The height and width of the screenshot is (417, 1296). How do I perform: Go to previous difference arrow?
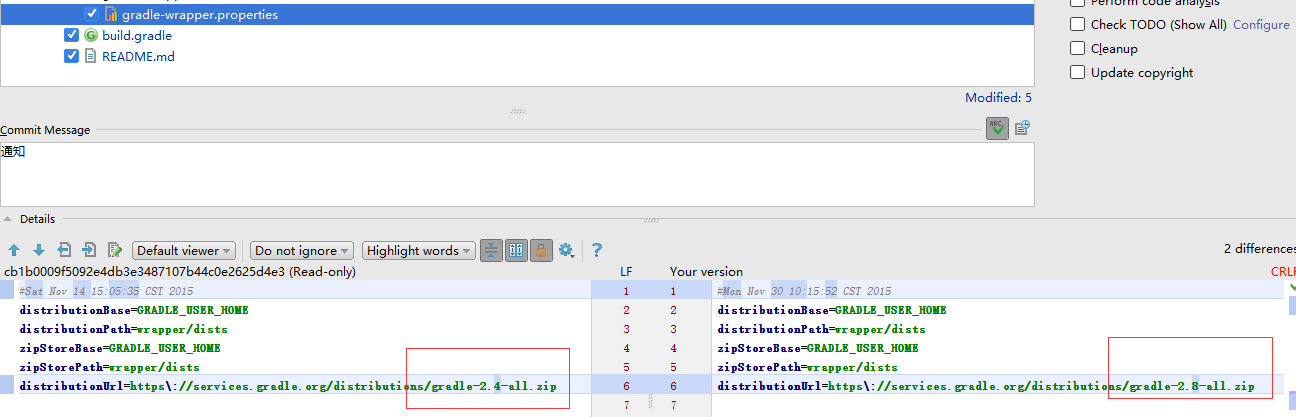click(x=14, y=250)
